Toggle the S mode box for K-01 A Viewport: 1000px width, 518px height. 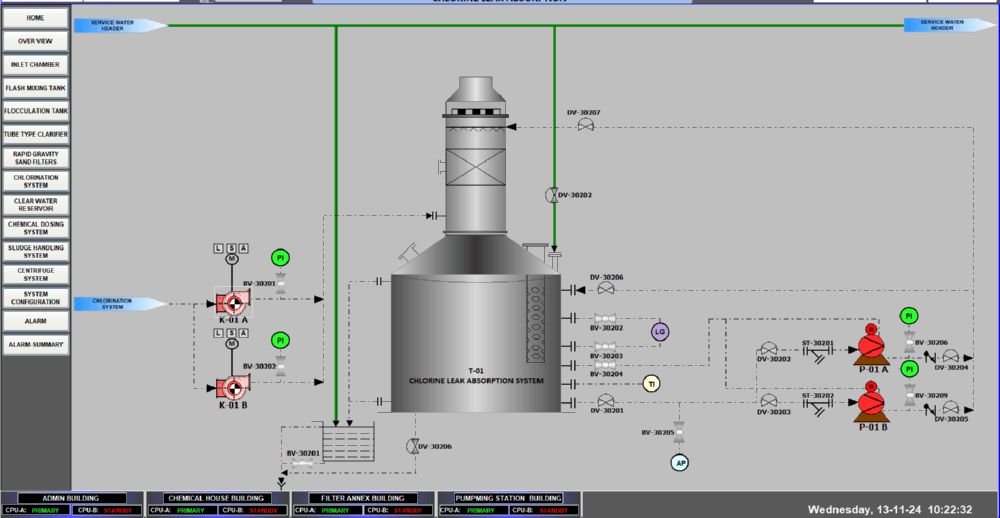point(231,247)
